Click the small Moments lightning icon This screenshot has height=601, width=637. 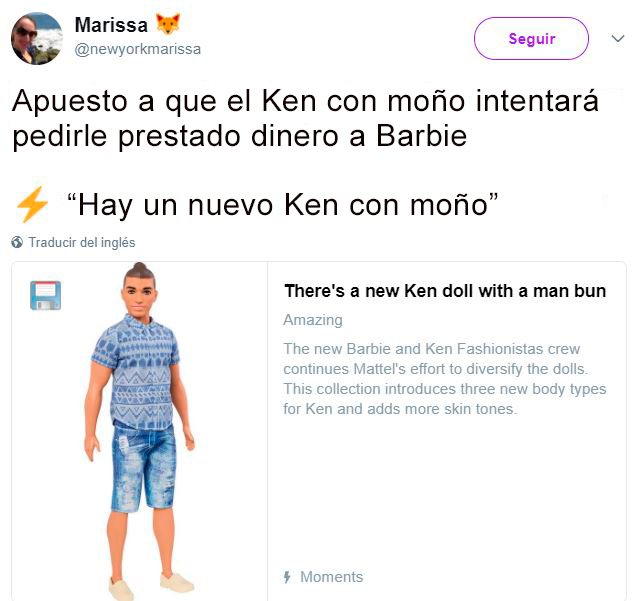pyautogui.click(x=287, y=577)
